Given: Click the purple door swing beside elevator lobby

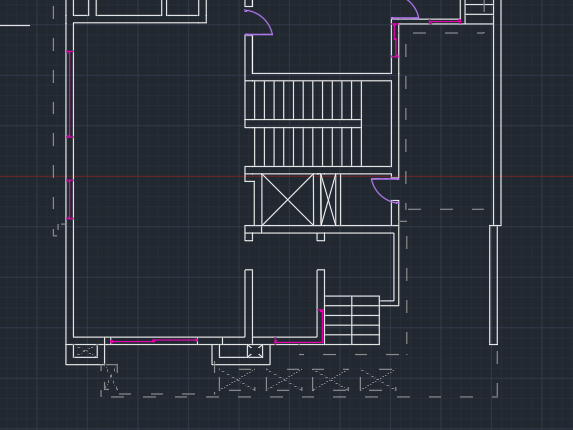Looking at the screenshot, I should [x=385, y=190].
